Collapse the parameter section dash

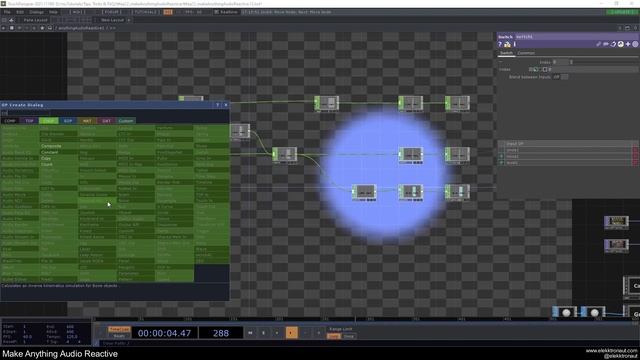pos(500,61)
